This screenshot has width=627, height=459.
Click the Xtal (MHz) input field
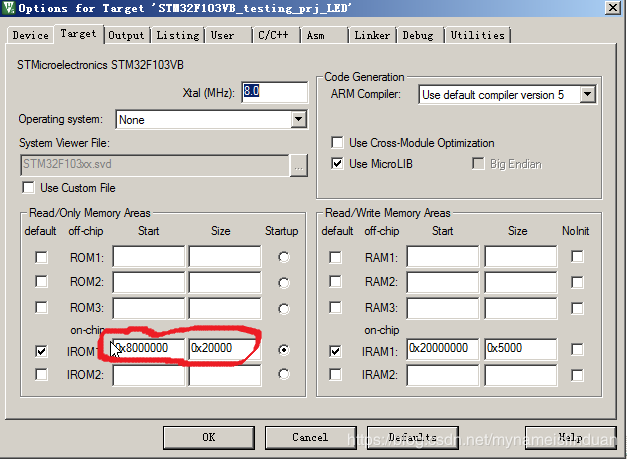click(275, 92)
